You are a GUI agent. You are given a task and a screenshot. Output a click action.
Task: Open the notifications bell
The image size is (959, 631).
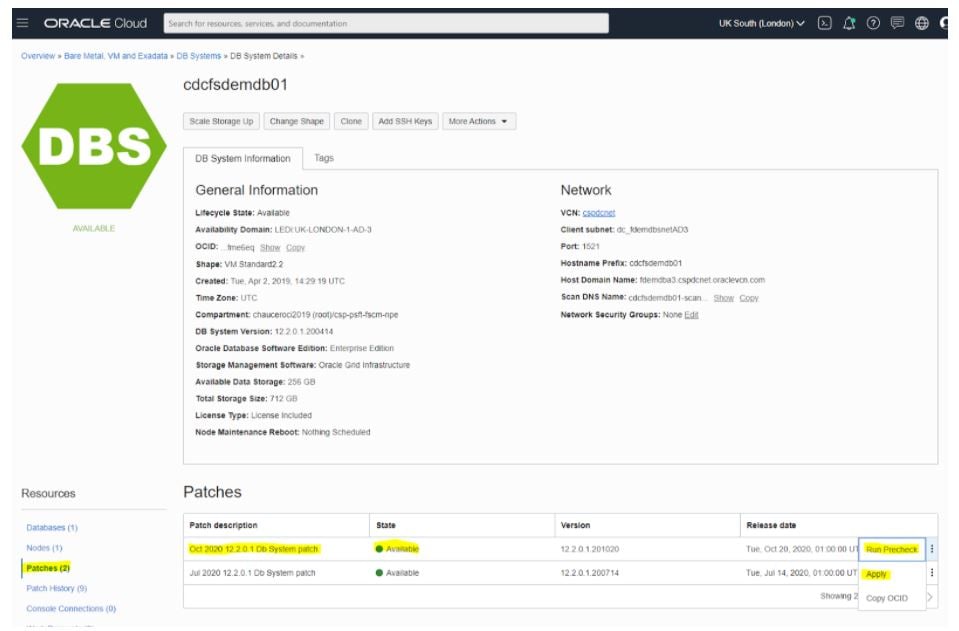(849, 23)
